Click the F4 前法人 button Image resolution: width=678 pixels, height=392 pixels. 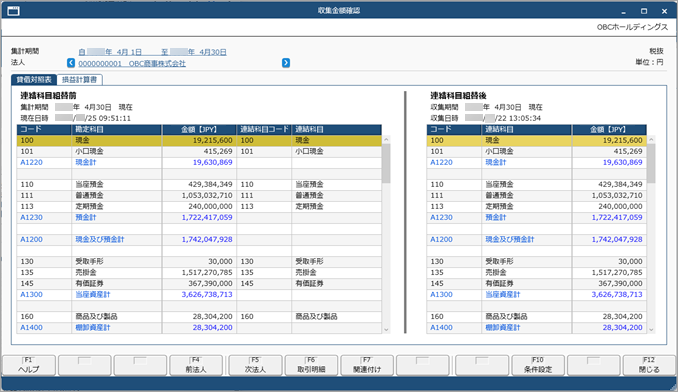[x=196, y=365]
